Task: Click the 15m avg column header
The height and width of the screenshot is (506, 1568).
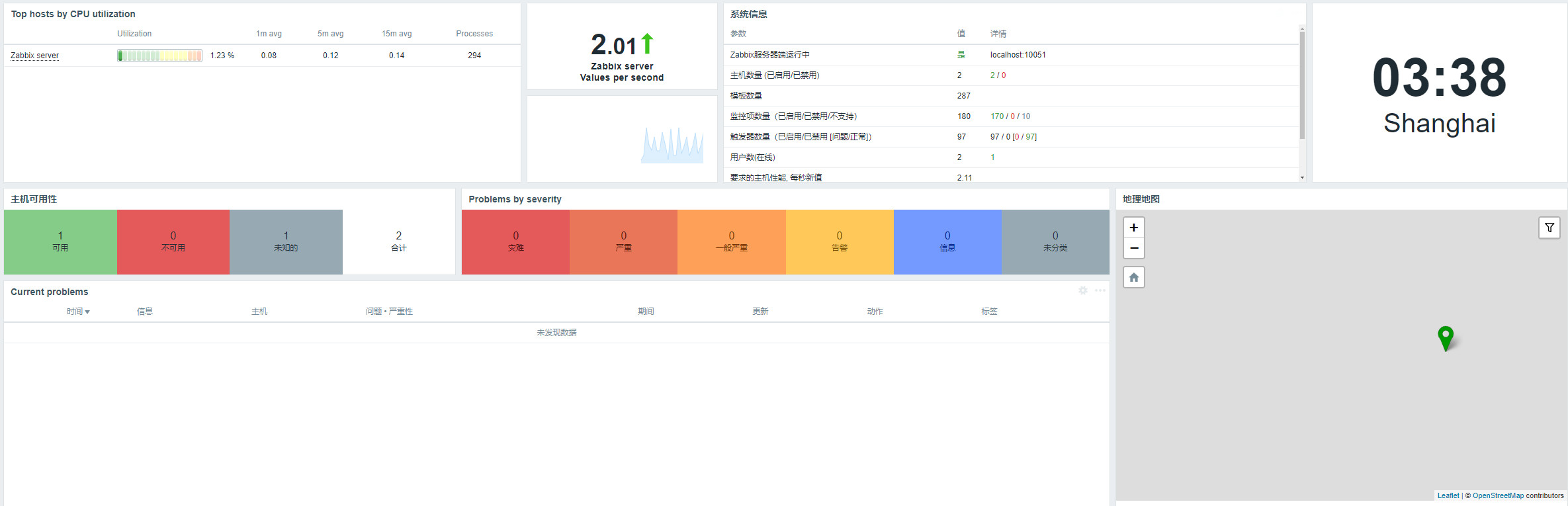Action: pyautogui.click(x=396, y=34)
